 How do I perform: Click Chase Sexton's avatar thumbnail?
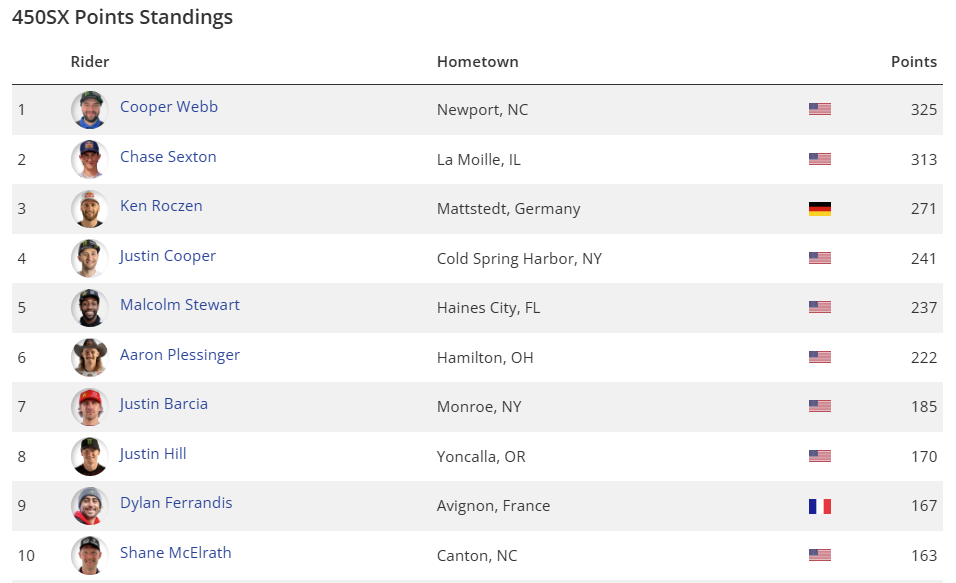pyautogui.click(x=89, y=159)
